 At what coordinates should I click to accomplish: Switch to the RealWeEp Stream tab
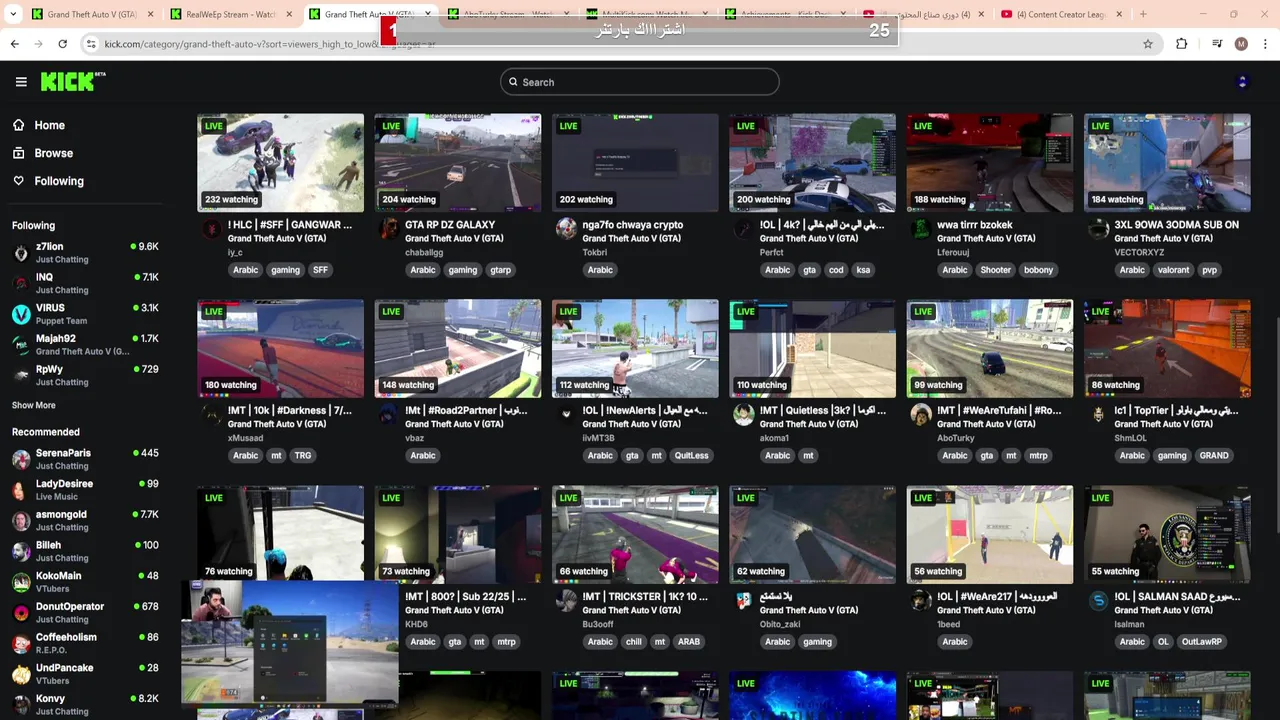[x=229, y=14]
